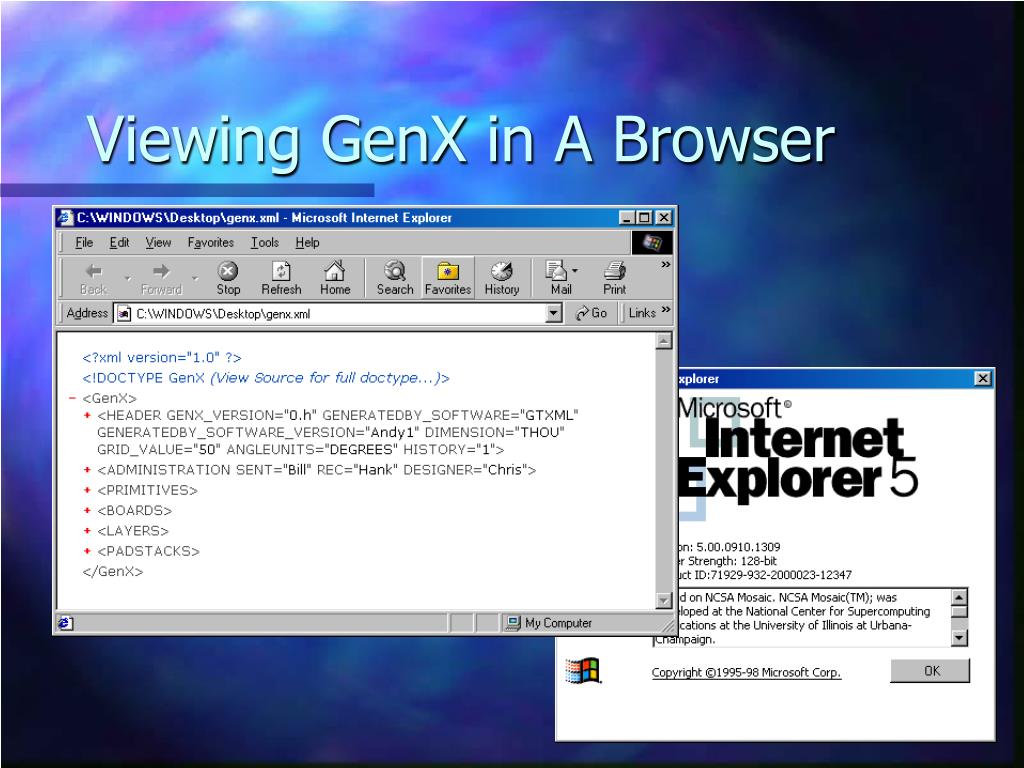Screen dimensions: 1024x768
Task: Click the Back arrow toolbar button
Action: (94, 278)
